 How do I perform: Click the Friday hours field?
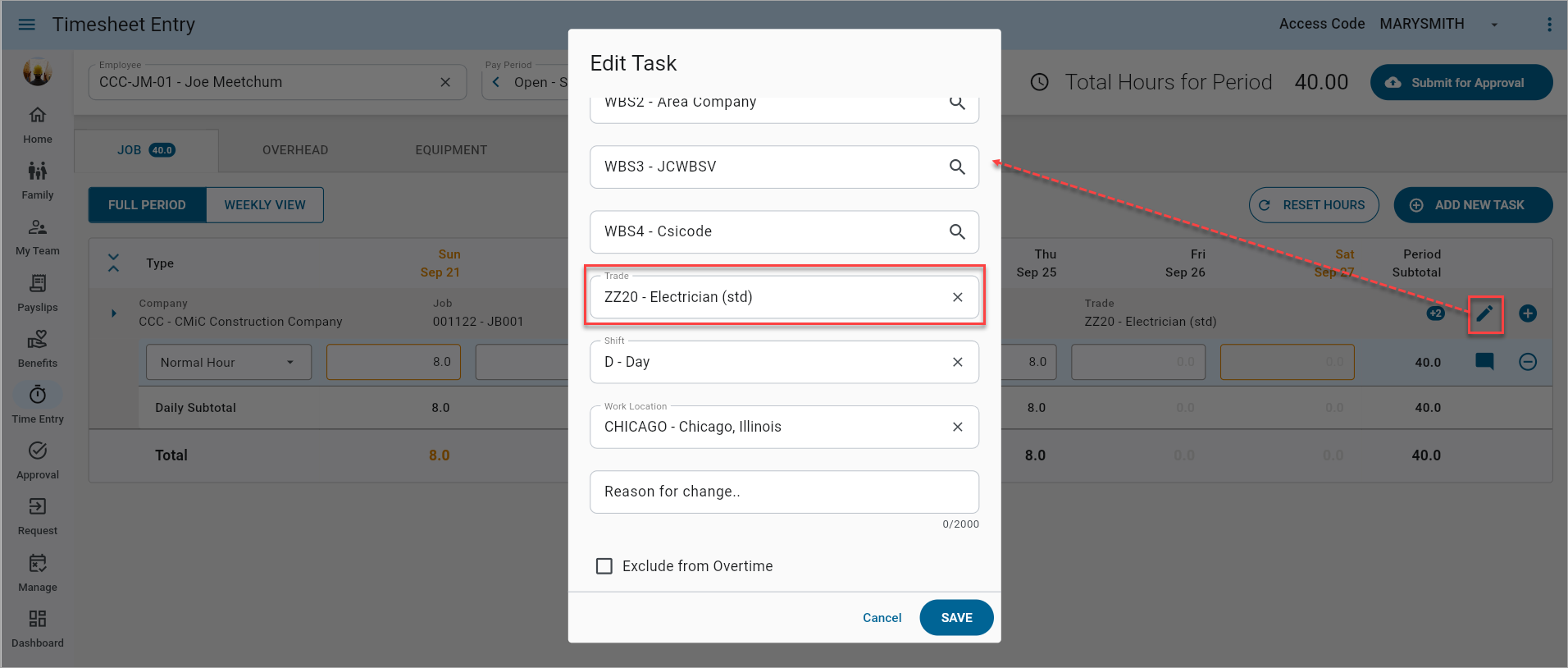tap(1137, 362)
